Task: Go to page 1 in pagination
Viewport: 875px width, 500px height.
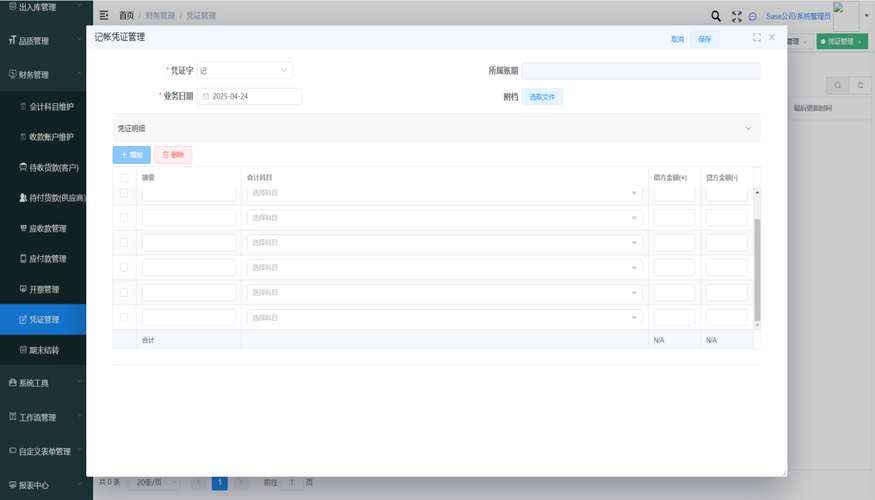Action: click(219, 482)
